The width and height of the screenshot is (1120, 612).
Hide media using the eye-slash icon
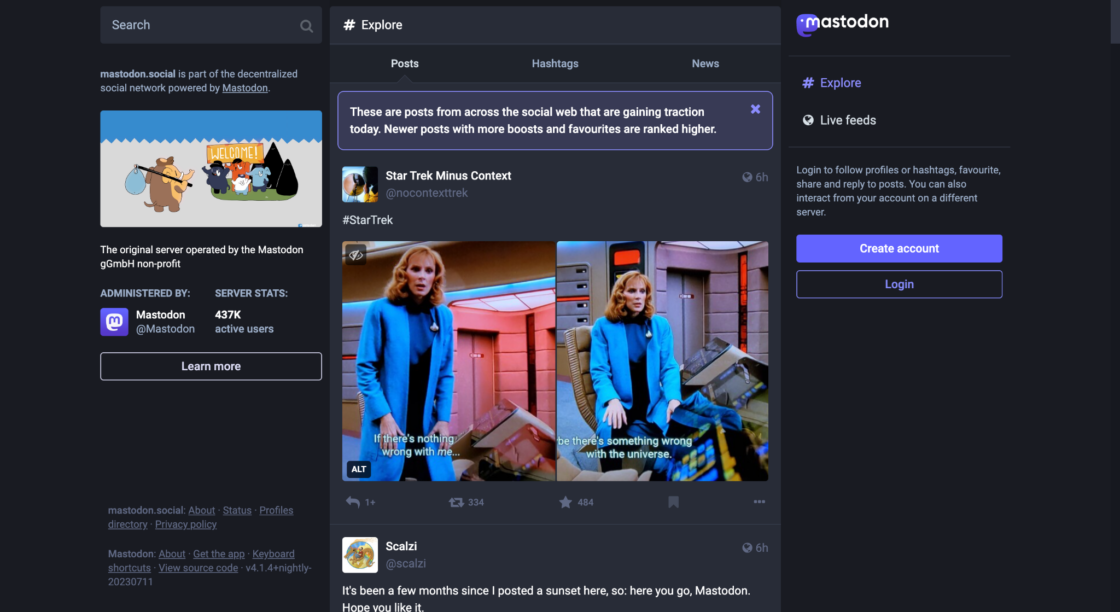[356, 255]
